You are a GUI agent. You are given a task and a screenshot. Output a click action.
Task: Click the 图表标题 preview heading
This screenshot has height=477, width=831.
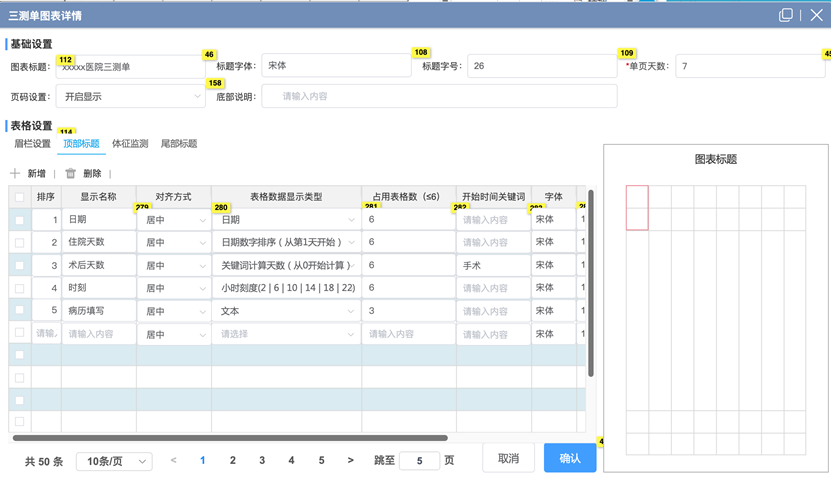[x=715, y=159]
